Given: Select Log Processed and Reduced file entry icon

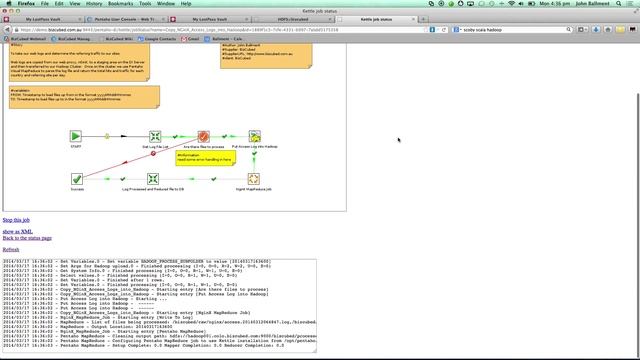Looking at the screenshot, I should click(153, 179).
